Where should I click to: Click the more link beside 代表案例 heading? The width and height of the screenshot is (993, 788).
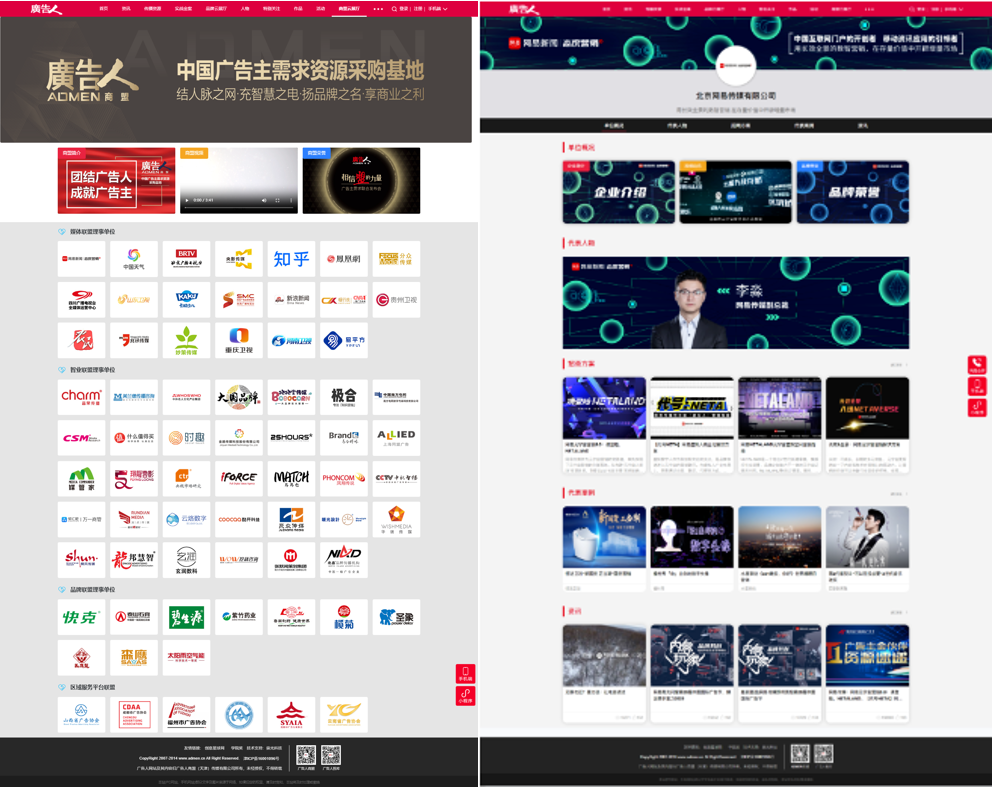(x=899, y=493)
